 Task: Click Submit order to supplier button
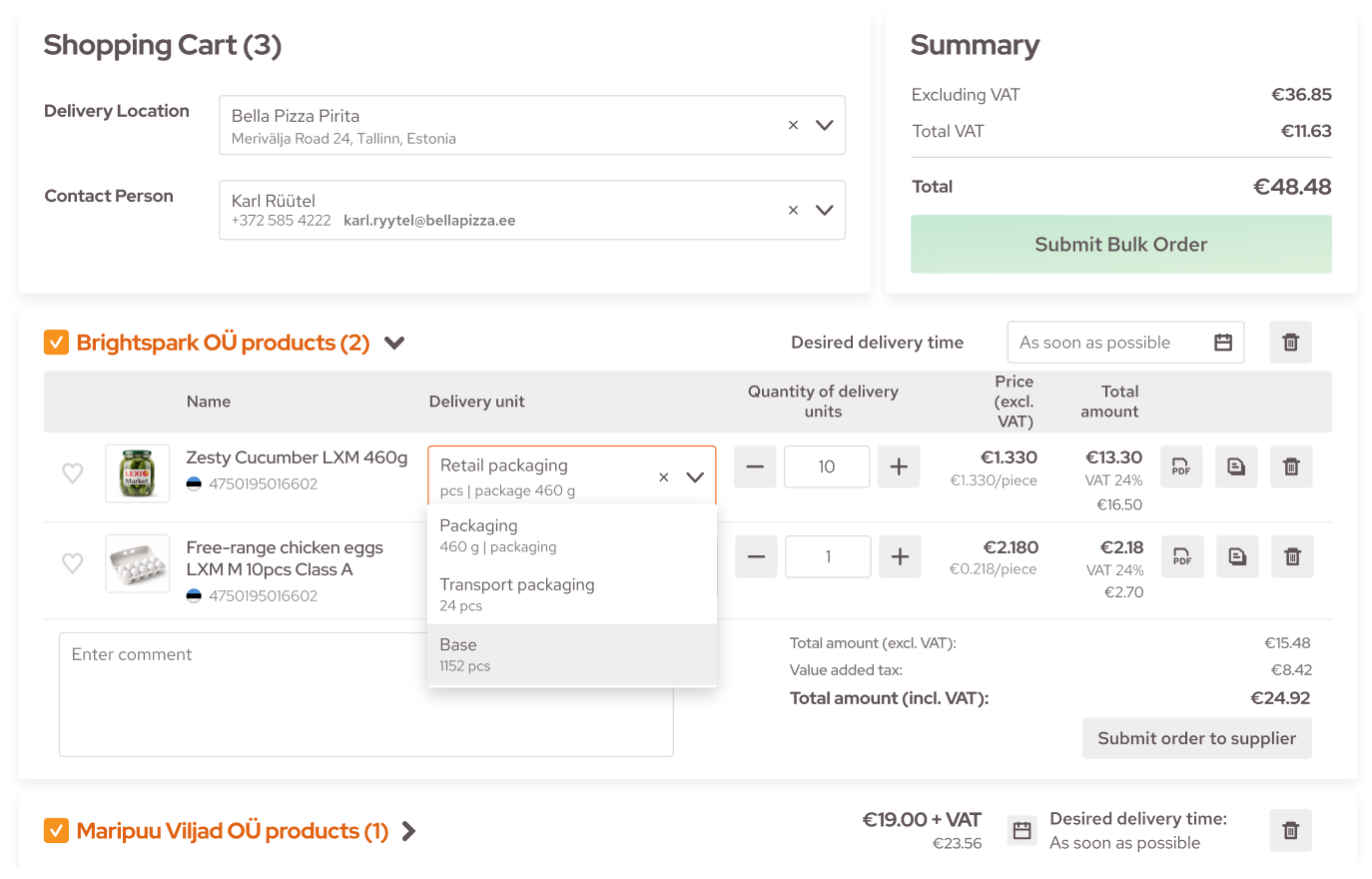(1196, 738)
